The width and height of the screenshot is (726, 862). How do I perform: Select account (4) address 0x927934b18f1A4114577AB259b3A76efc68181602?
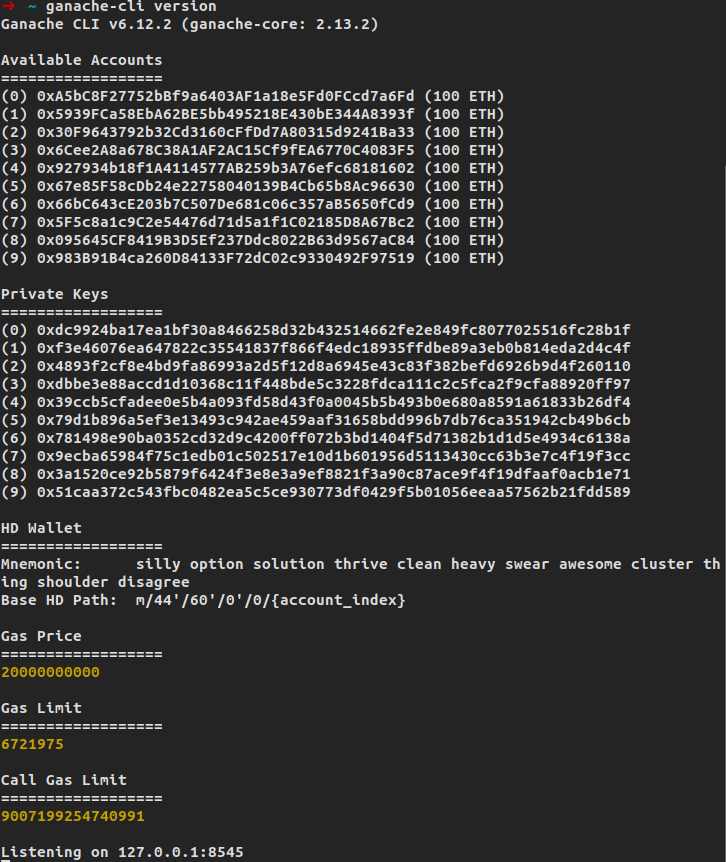click(225, 168)
